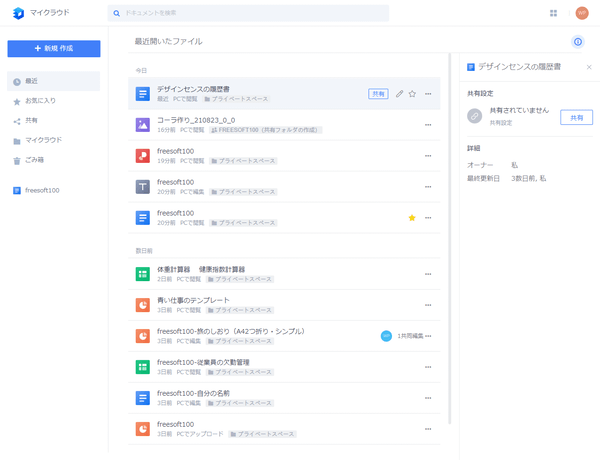Open お気に入り (Favorites) in the sidebar
This screenshot has height=460, width=600.
(40, 101)
